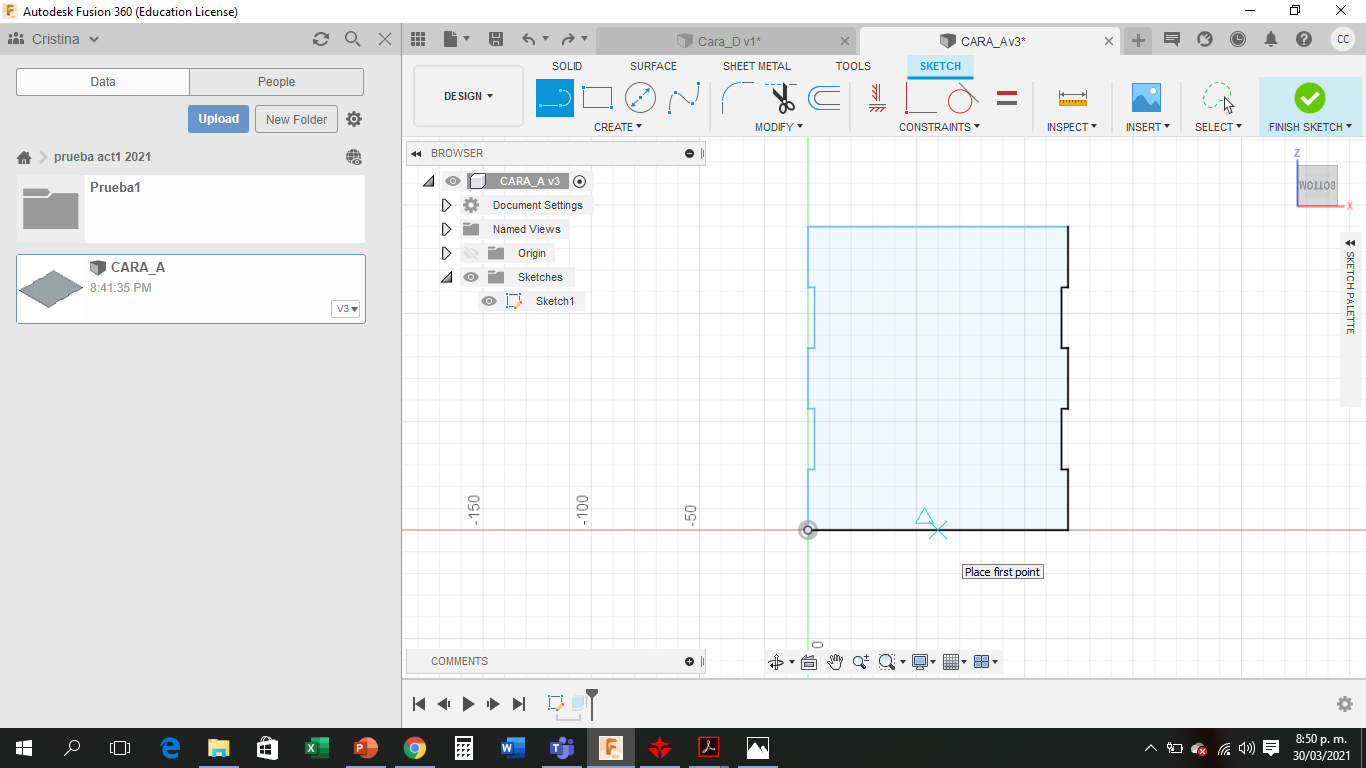Apply the Tangent constraint

click(962, 98)
